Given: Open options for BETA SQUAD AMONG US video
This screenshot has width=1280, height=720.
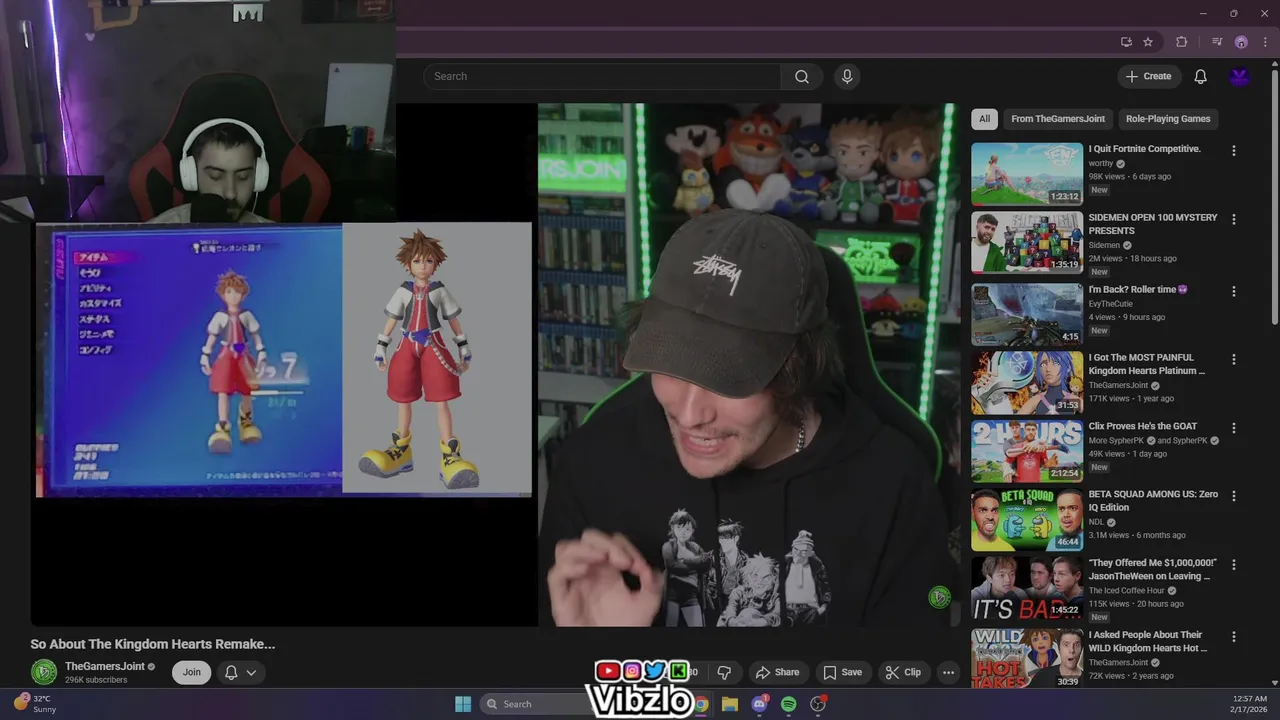Looking at the screenshot, I should click(x=1233, y=496).
